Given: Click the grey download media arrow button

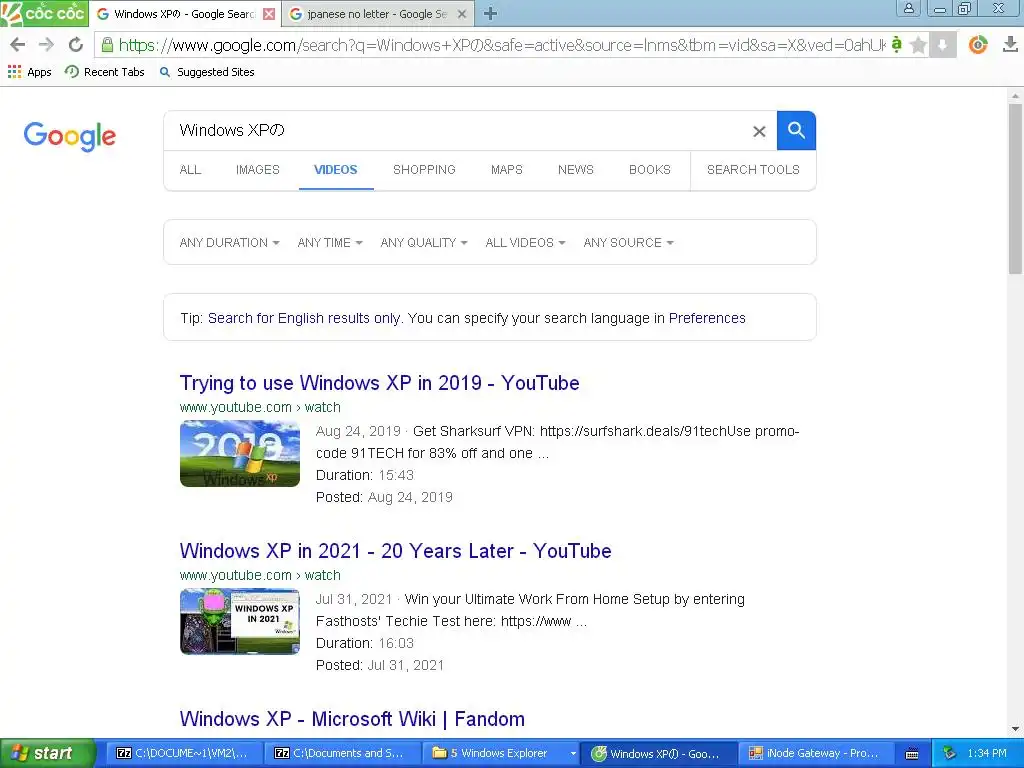Looking at the screenshot, I should pyautogui.click(x=942, y=44).
